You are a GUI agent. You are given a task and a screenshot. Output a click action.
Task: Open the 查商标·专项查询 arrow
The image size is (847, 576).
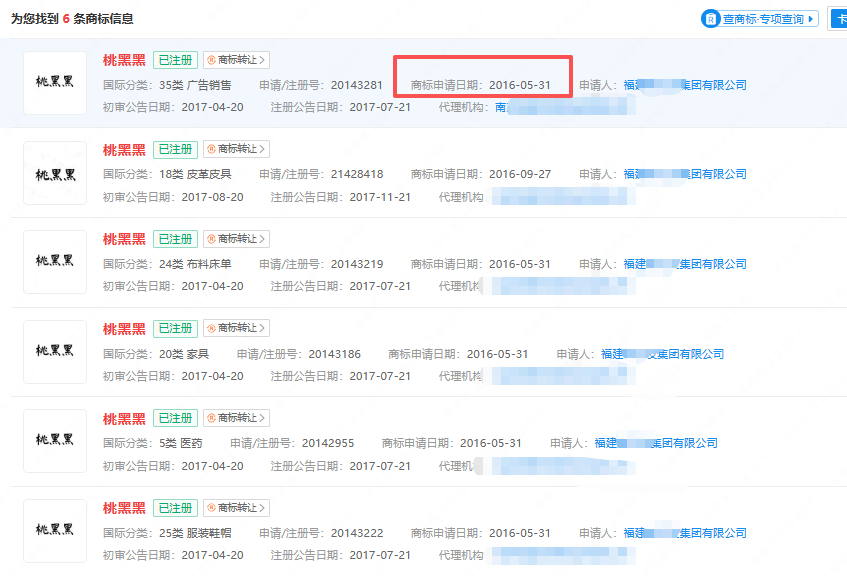pyautogui.click(x=811, y=19)
